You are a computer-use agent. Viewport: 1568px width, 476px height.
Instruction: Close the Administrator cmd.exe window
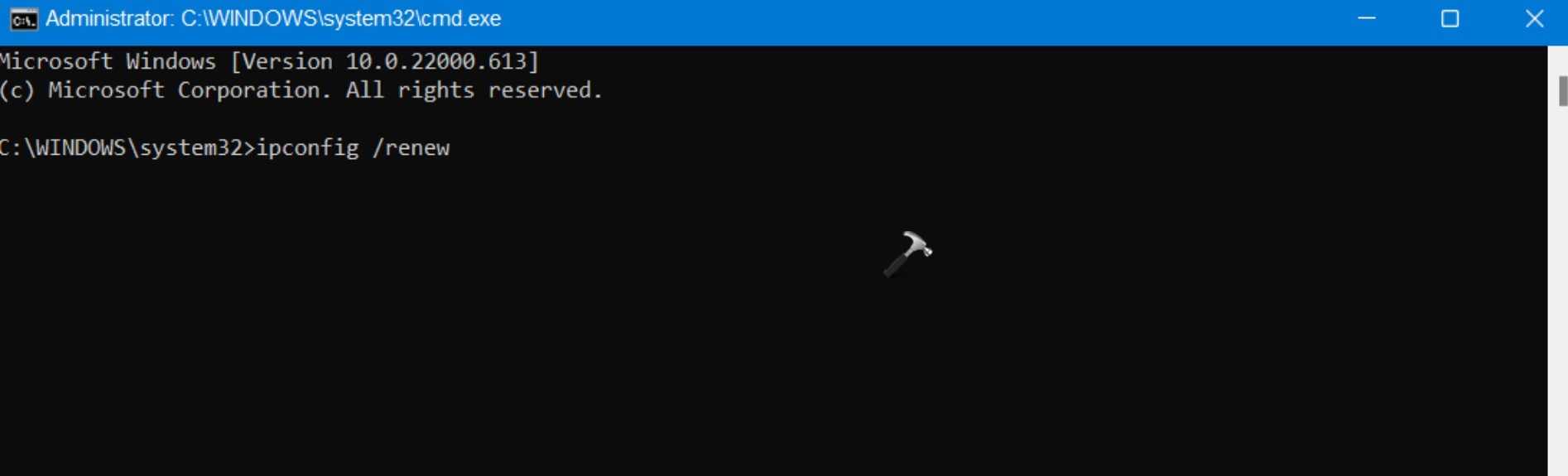pyautogui.click(x=1534, y=19)
